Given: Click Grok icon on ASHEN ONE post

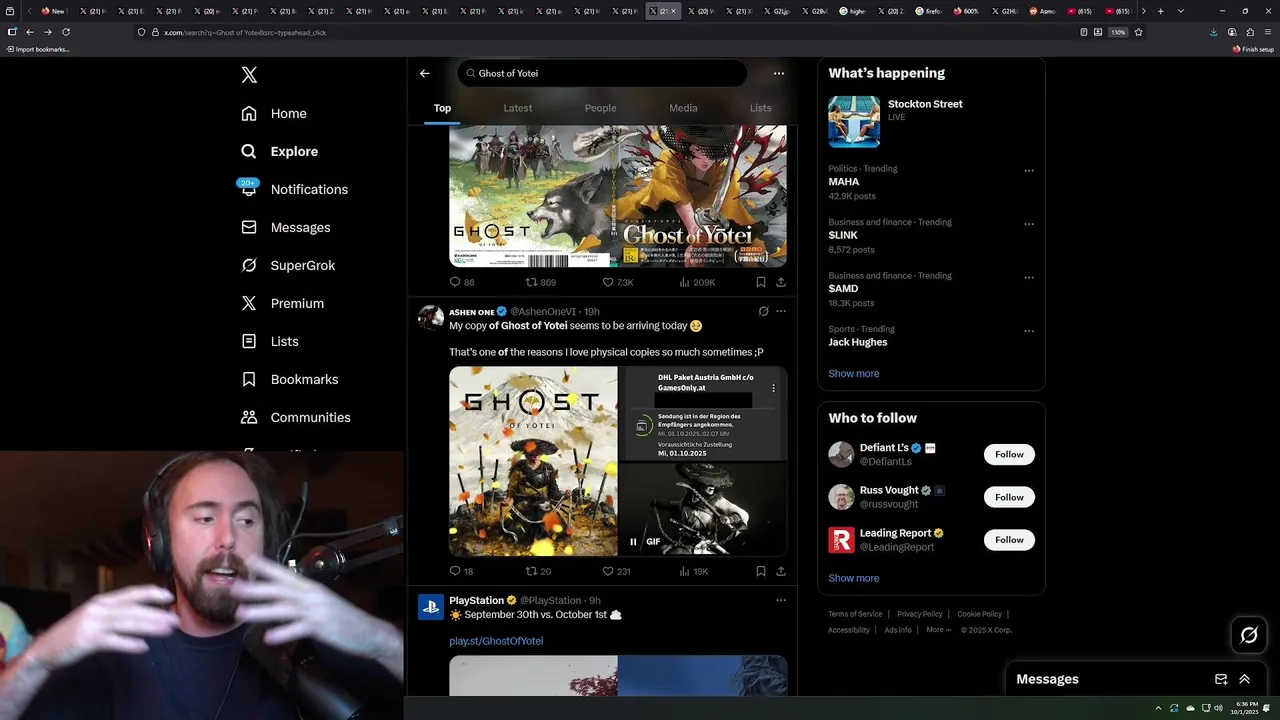Looking at the screenshot, I should pyautogui.click(x=763, y=312).
